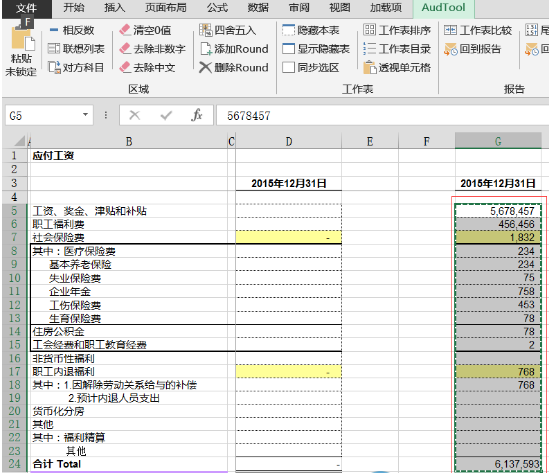
Task: Click 添加Round button
Action: coord(234,49)
